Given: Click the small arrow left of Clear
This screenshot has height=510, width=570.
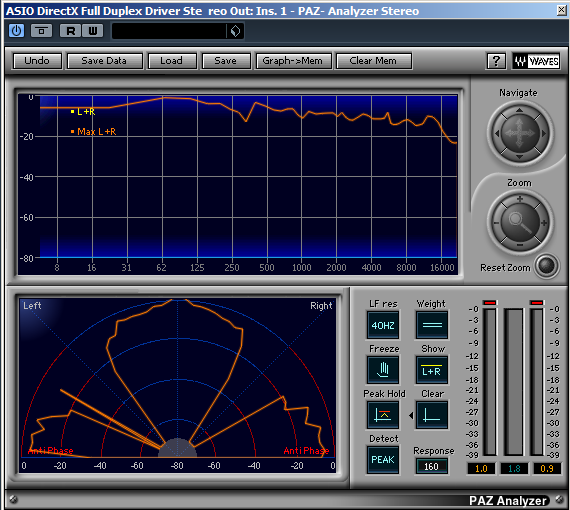Looking at the screenshot, I should click(x=411, y=415).
